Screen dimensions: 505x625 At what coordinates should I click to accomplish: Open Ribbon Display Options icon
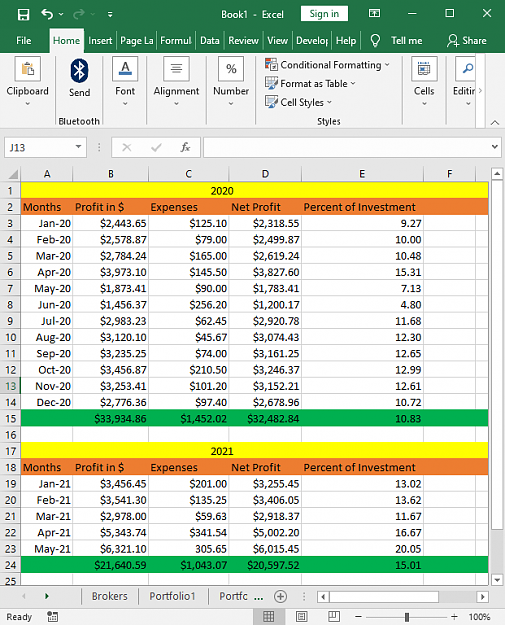pyautogui.click(x=374, y=14)
